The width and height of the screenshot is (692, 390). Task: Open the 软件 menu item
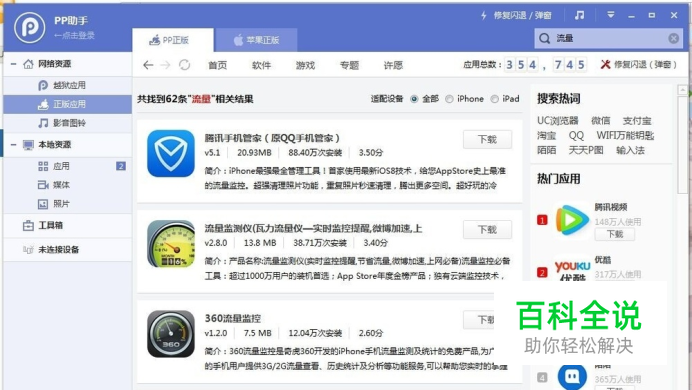(x=261, y=65)
